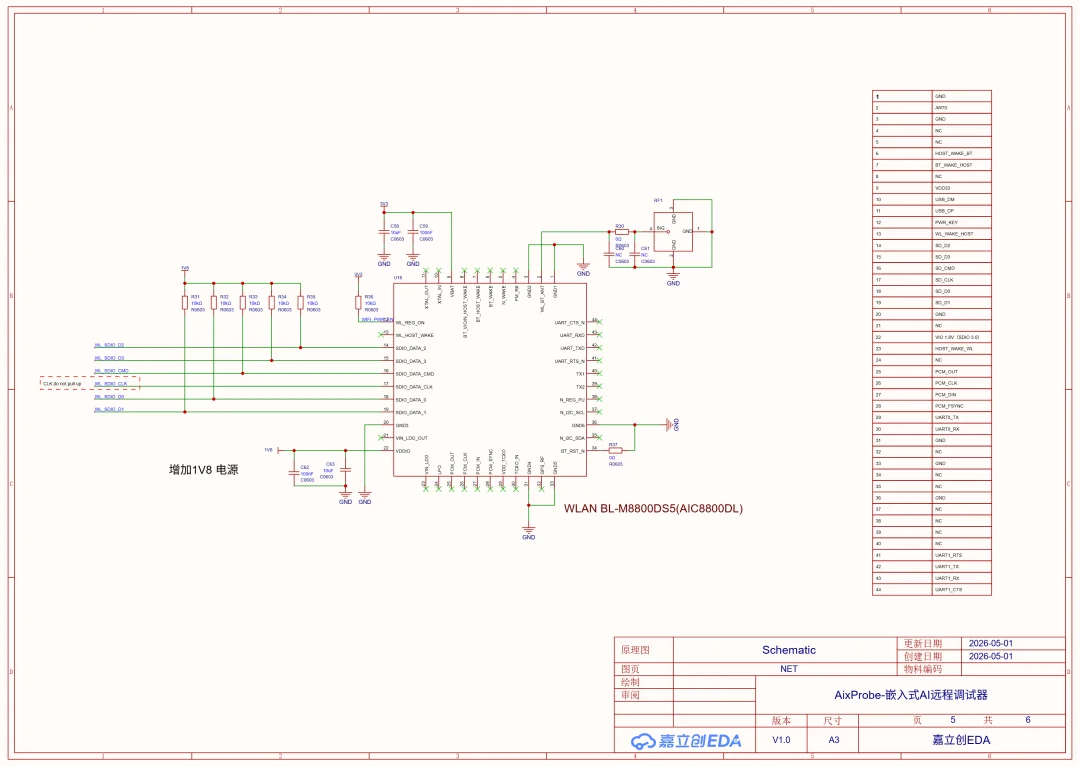
Task: Click the AixProbe project name in the title block
Action: coord(911,695)
